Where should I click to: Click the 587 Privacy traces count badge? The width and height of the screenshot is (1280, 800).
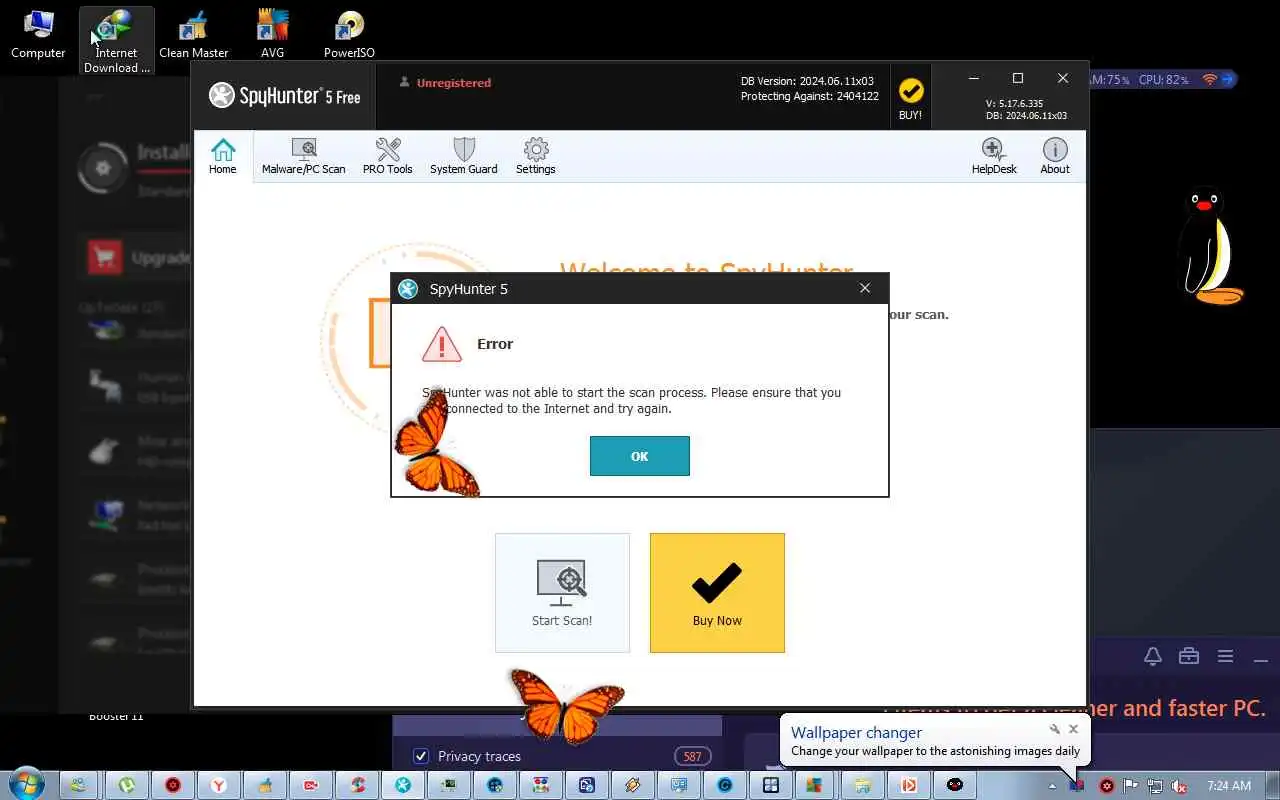point(693,756)
